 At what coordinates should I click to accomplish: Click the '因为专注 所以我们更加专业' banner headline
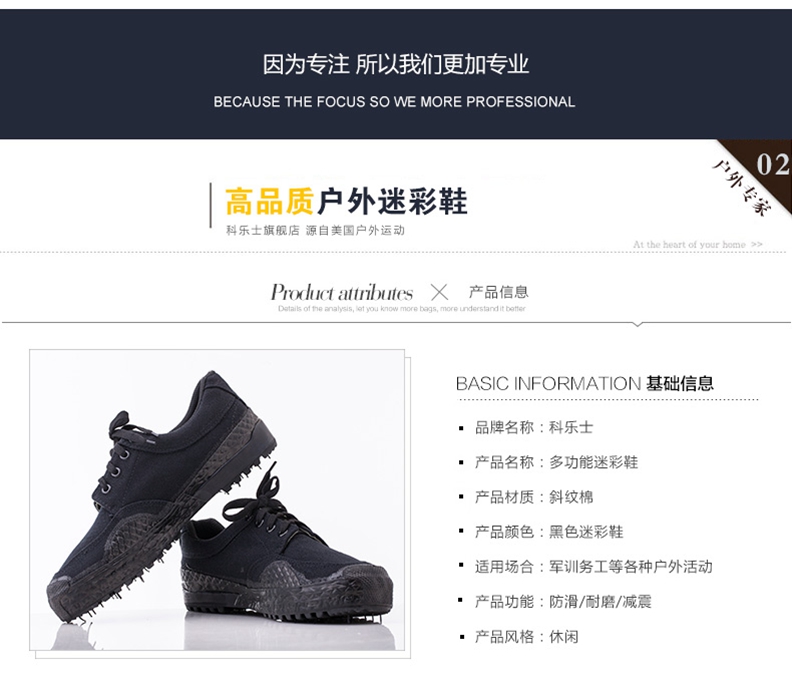click(395, 65)
